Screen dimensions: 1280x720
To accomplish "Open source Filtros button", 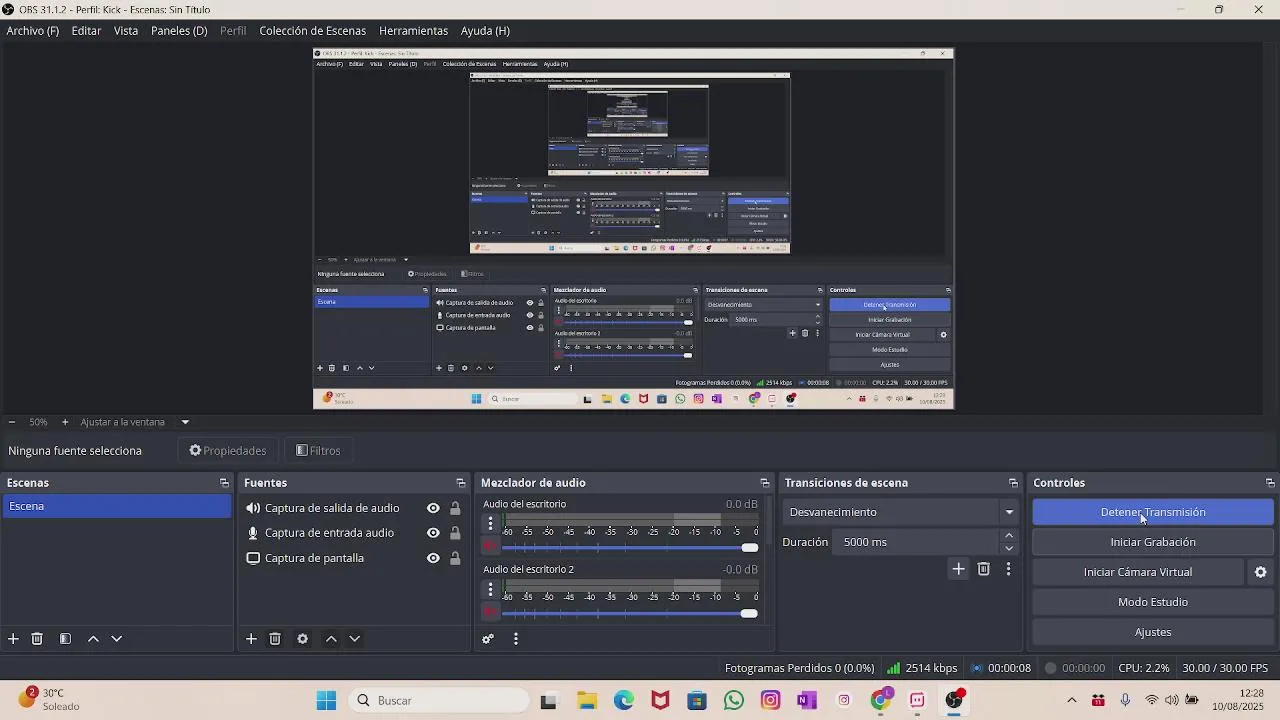I will click(319, 451).
